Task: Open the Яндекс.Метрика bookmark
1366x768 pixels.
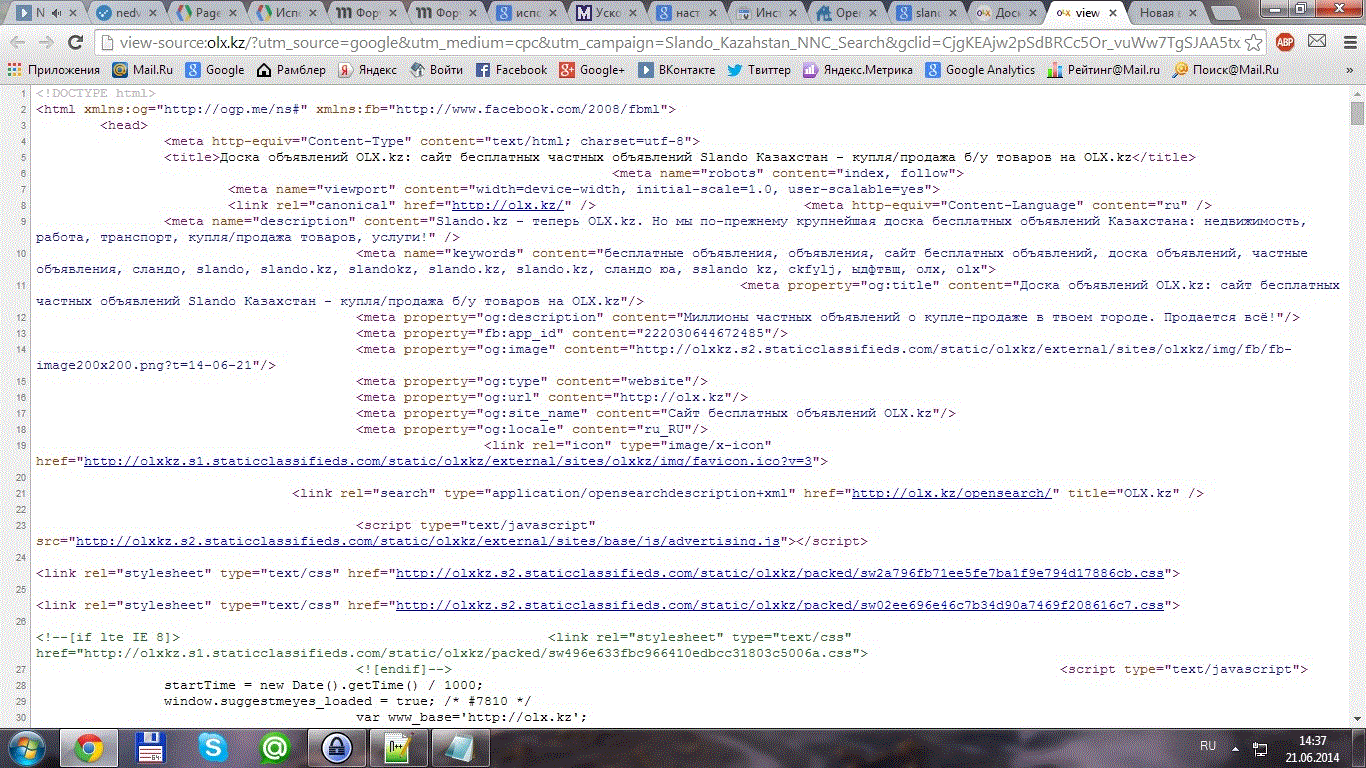Action: (x=858, y=70)
